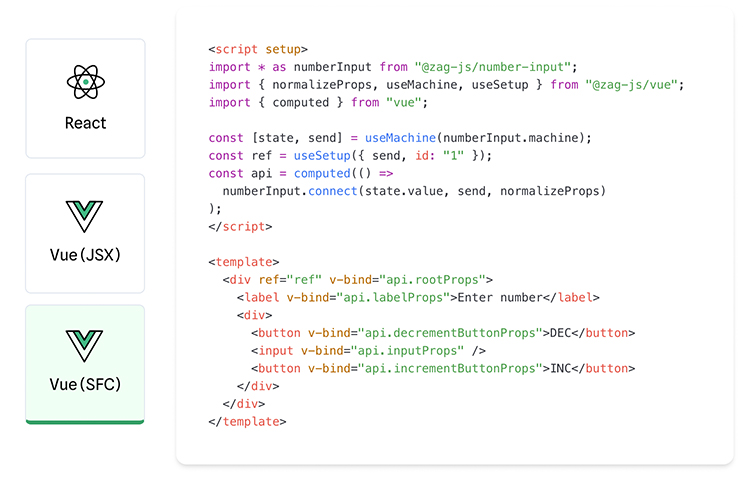Click the div with api.rootProps line
The height and width of the screenshot is (480, 750).
tap(357, 280)
